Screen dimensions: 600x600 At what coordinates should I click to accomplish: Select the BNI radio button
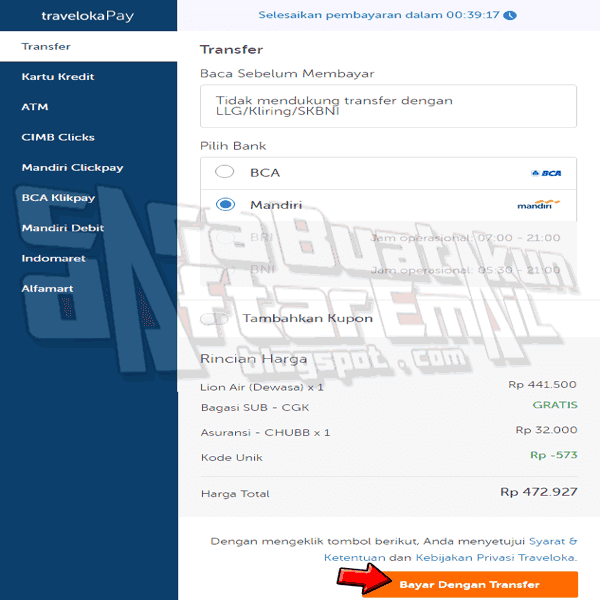pos(225,270)
